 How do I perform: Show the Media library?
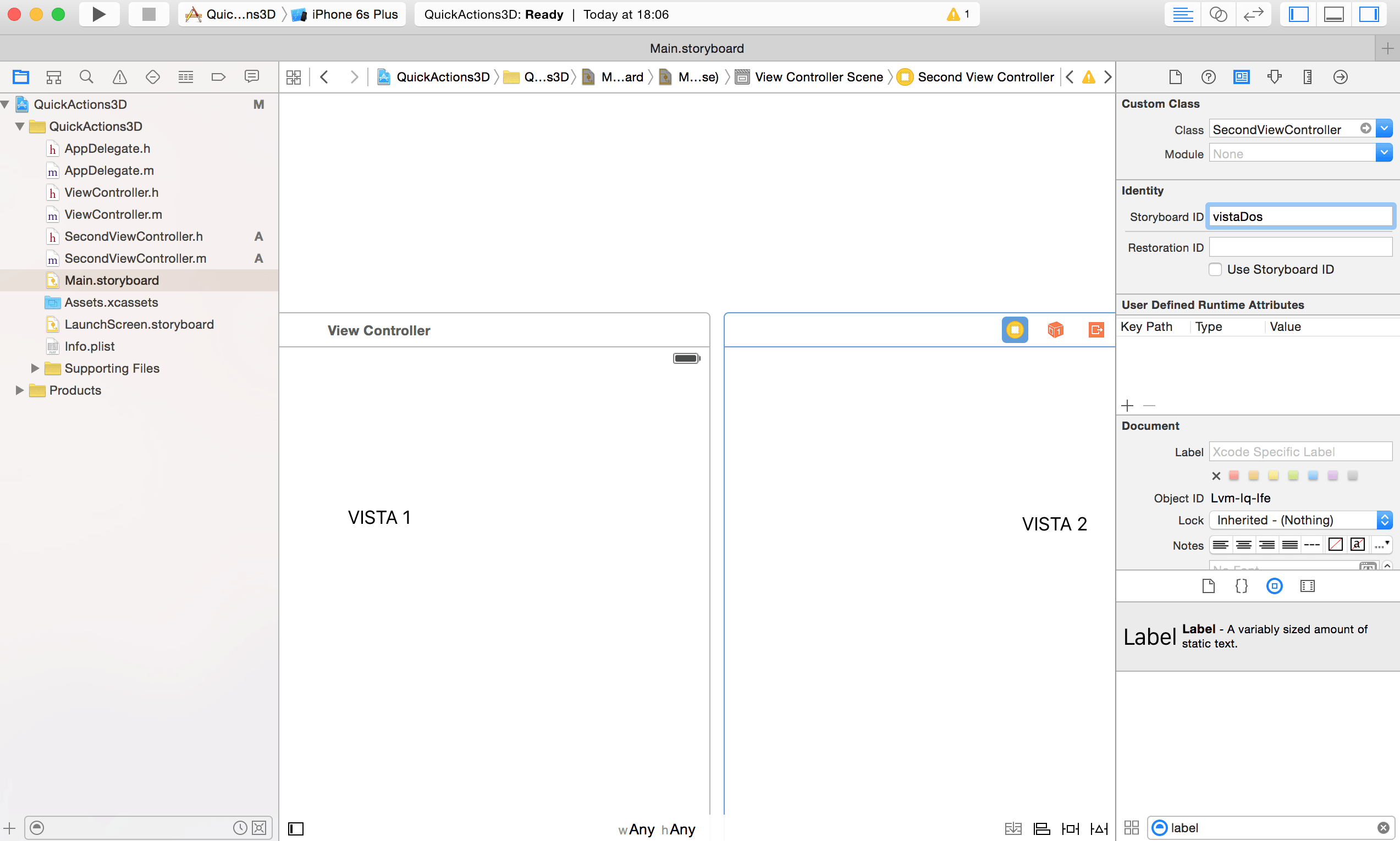(1308, 586)
